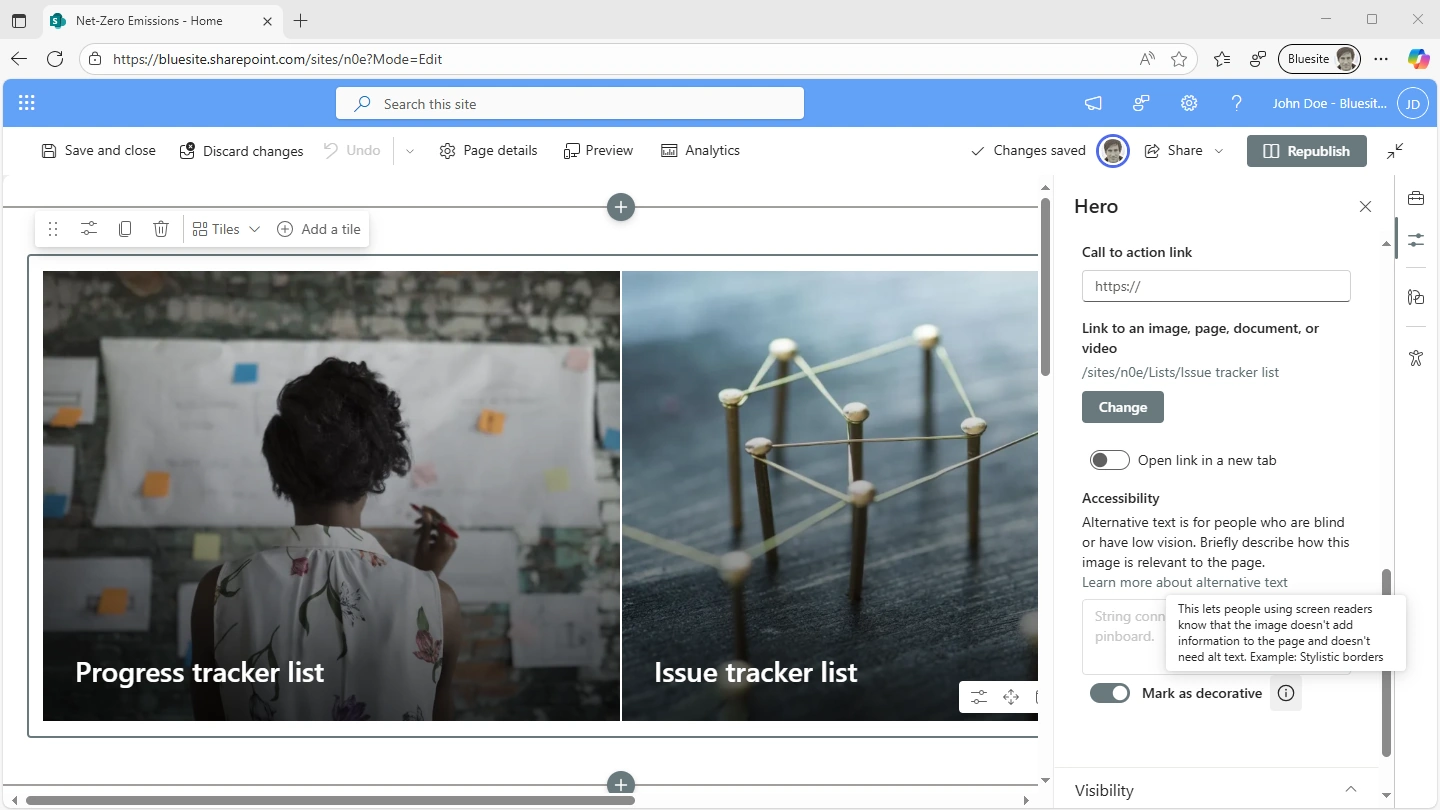Open the Toolbox briefcase icon in right rail
1440x810 pixels.
[x=1415, y=198]
